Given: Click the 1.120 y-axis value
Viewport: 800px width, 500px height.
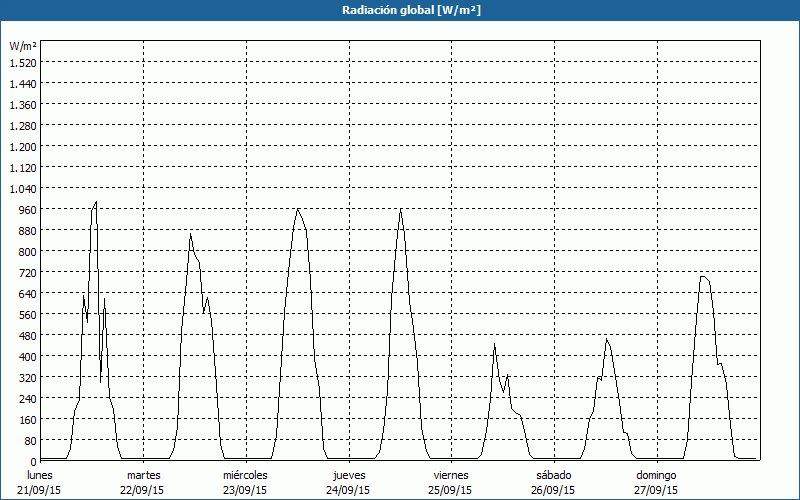Looking at the screenshot, I should (23, 167).
